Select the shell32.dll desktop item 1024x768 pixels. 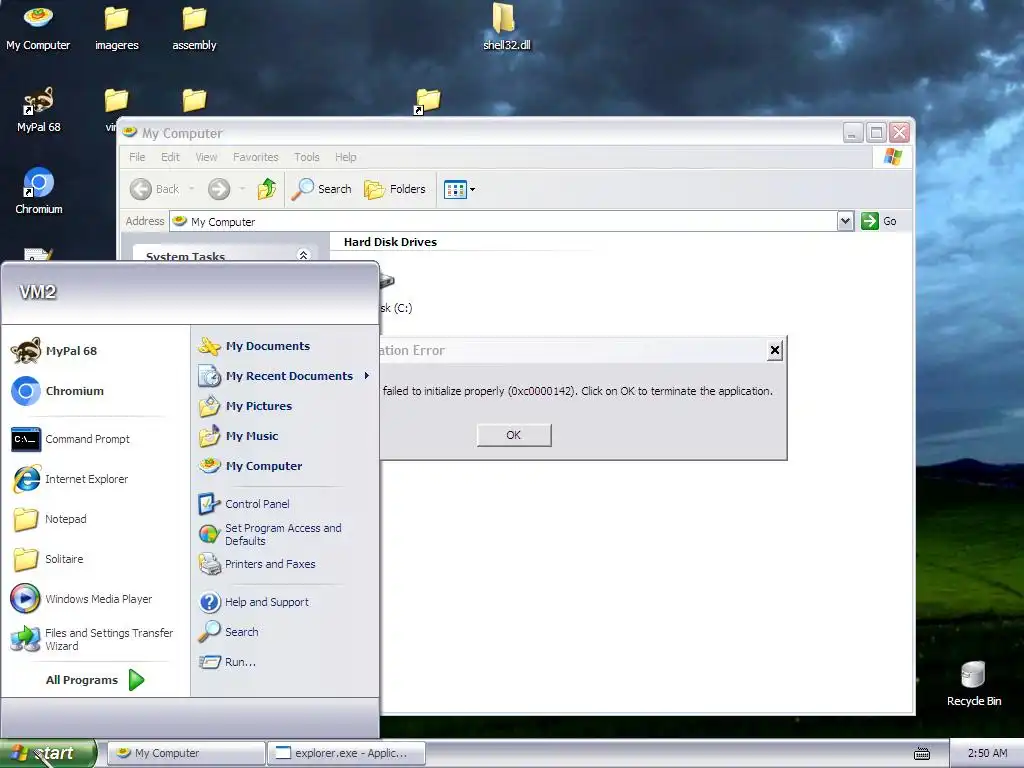[506, 27]
